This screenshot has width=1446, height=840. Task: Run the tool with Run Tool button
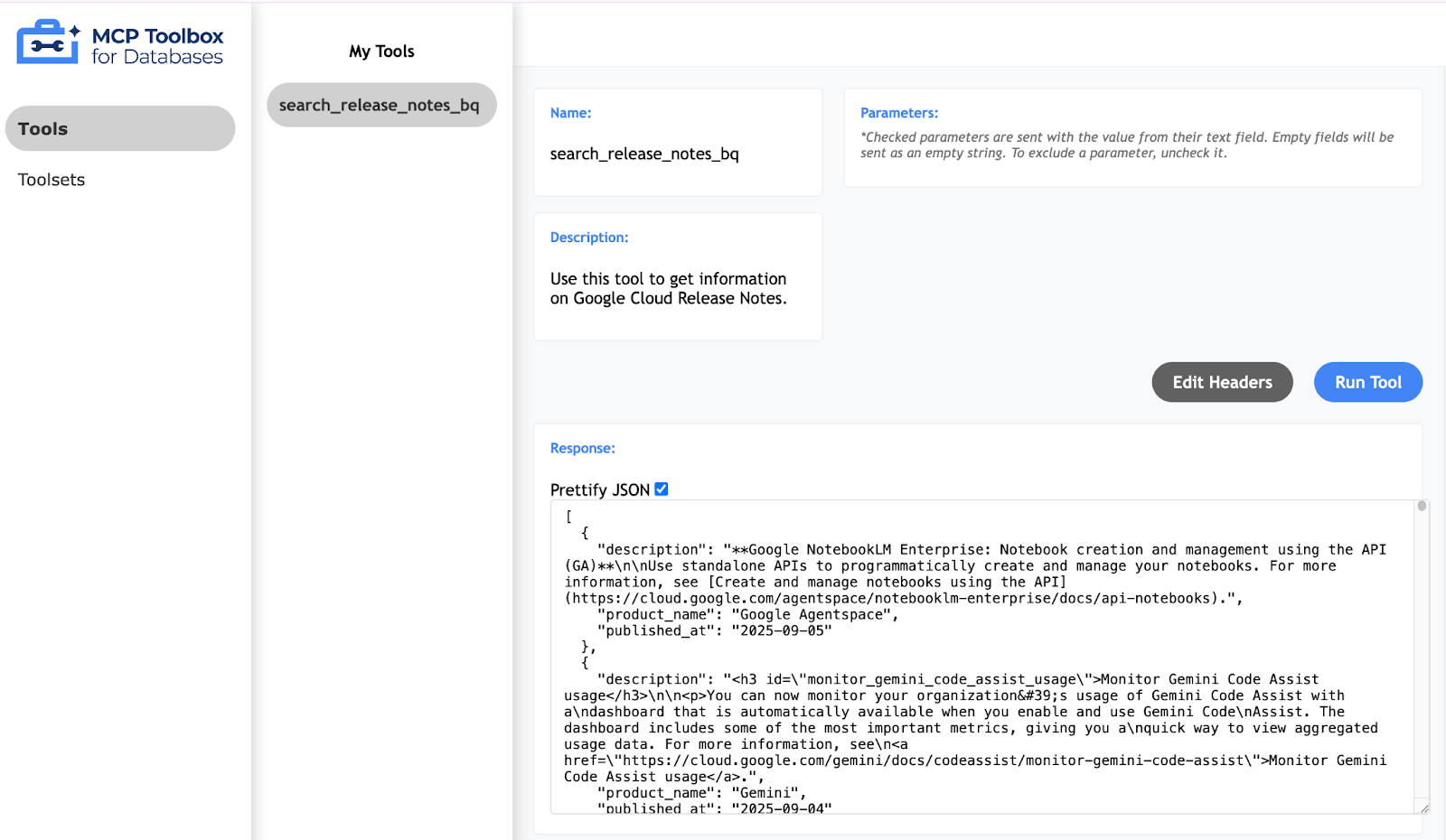pyautogui.click(x=1367, y=382)
